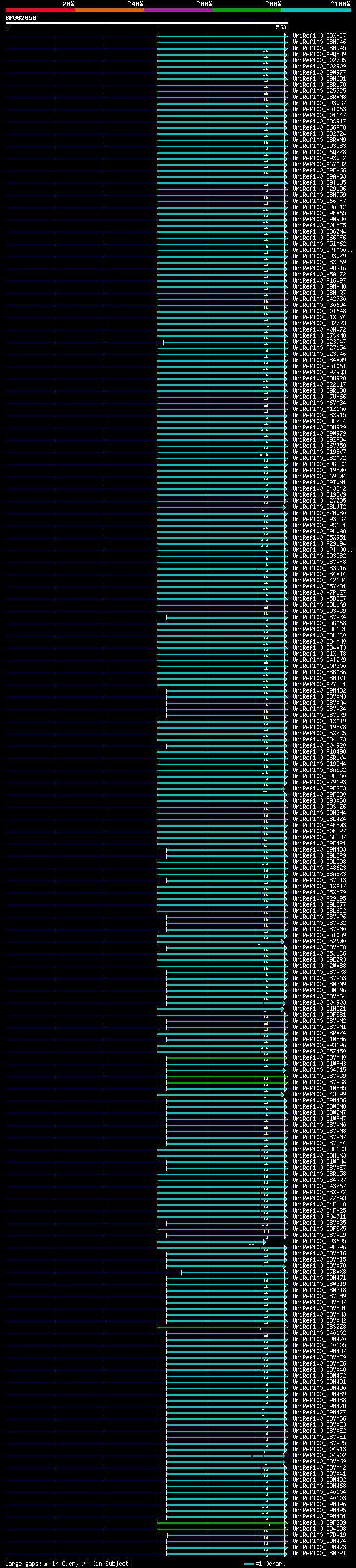Click the cyan ~100% identity legend segment
The width and height of the screenshot is (356, 1568).
coord(316,10)
